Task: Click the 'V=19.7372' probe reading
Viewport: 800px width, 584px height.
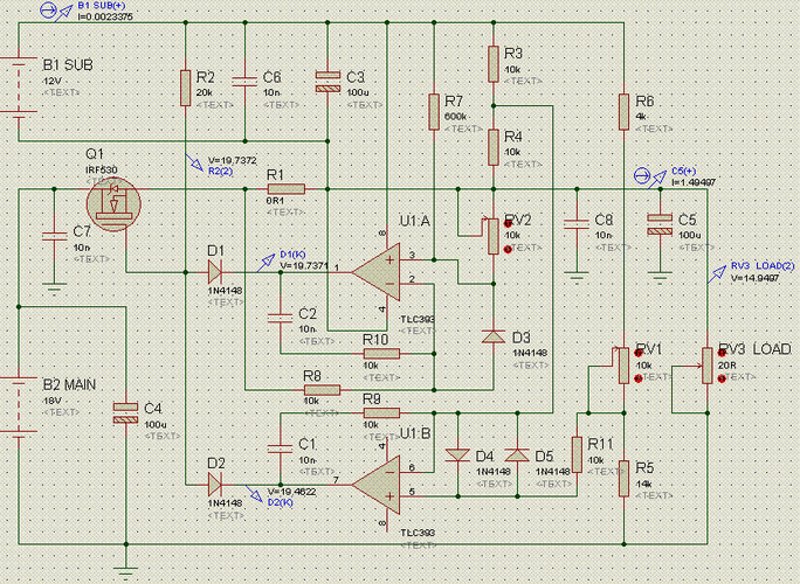Action: click(232, 160)
